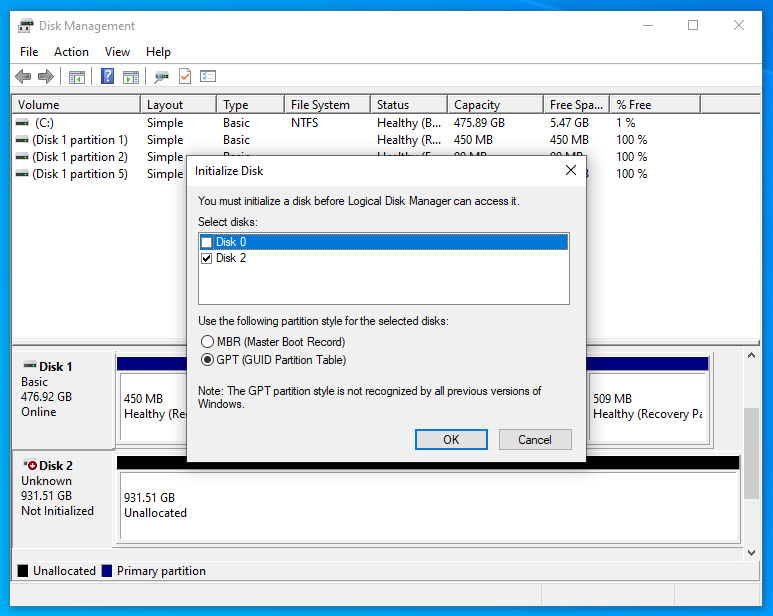Screen dimensions: 773x616
Task: Click the black Unallocated legend swatch
Action: coord(23,571)
